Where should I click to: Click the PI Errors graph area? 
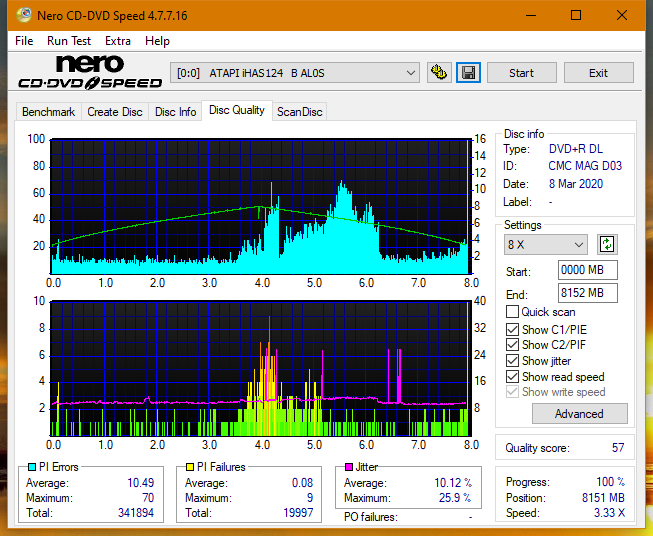(x=260, y=206)
